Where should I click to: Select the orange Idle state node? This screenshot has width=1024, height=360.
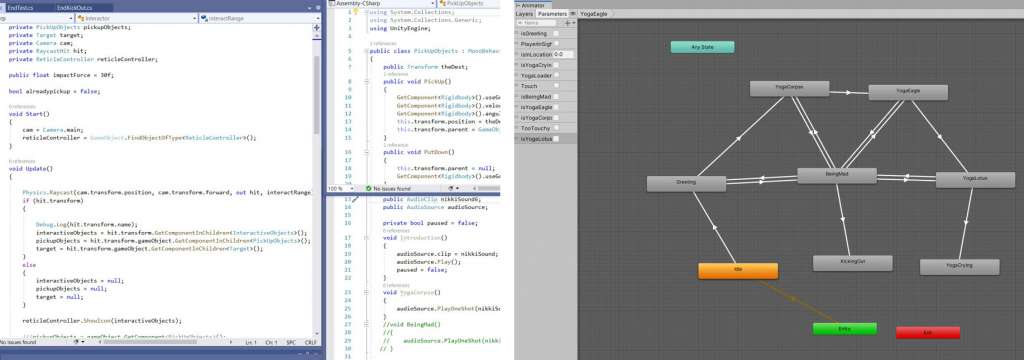tap(738, 270)
